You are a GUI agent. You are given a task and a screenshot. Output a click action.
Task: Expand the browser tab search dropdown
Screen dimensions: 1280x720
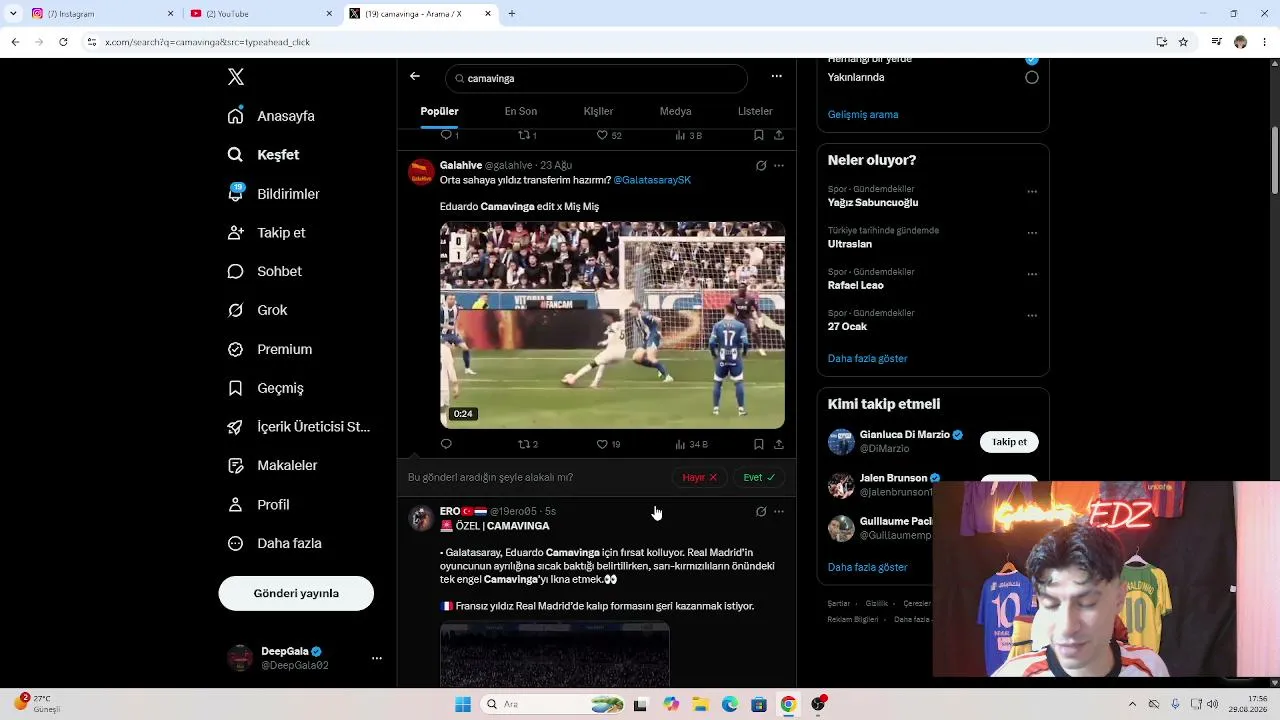click(x=13, y=14)
